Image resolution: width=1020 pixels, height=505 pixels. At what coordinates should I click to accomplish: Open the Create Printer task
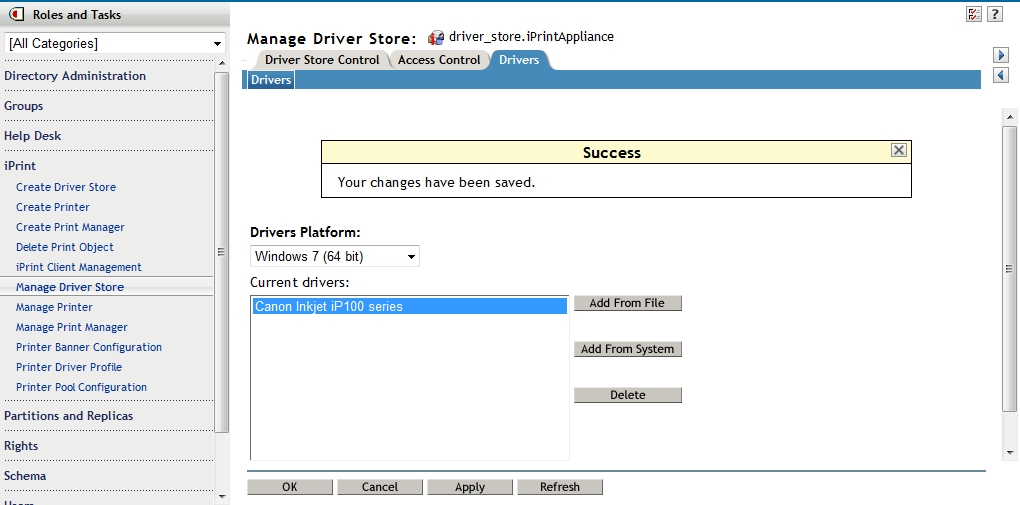(53, 207)
